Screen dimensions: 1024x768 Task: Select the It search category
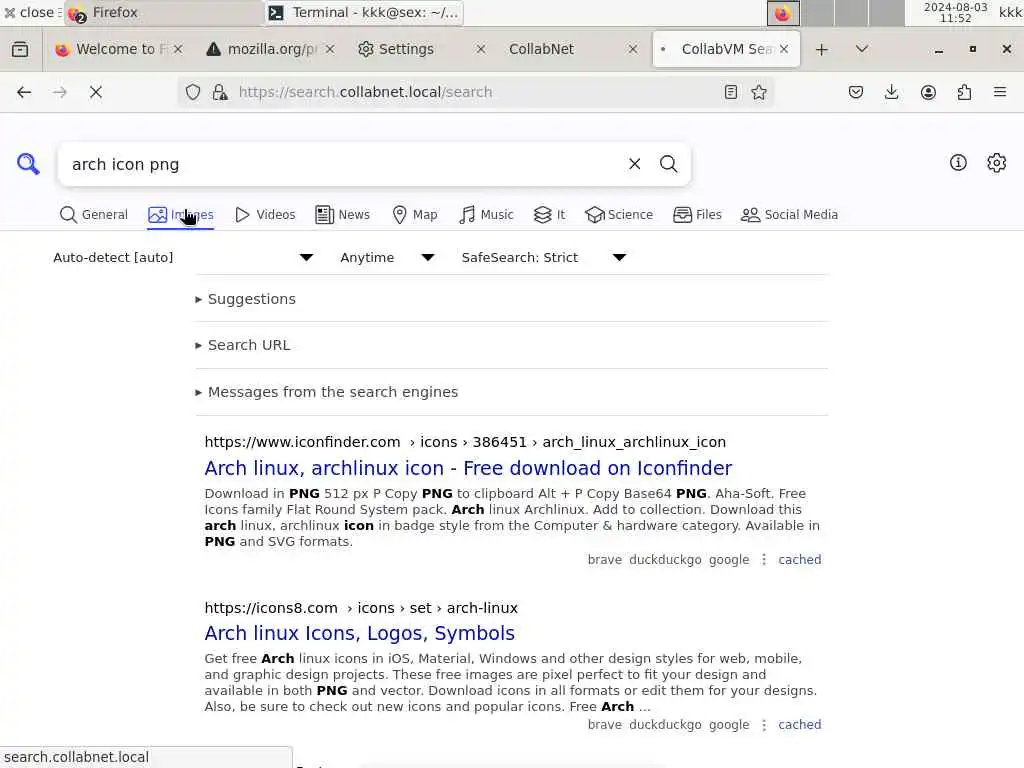[x=549, y=215]
